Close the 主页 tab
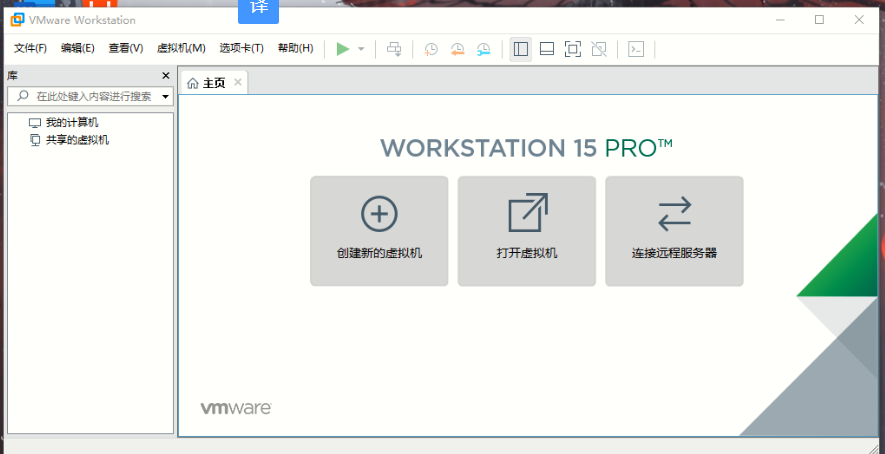This screenshot has height=454, width=885. click(x=238, y=82)
